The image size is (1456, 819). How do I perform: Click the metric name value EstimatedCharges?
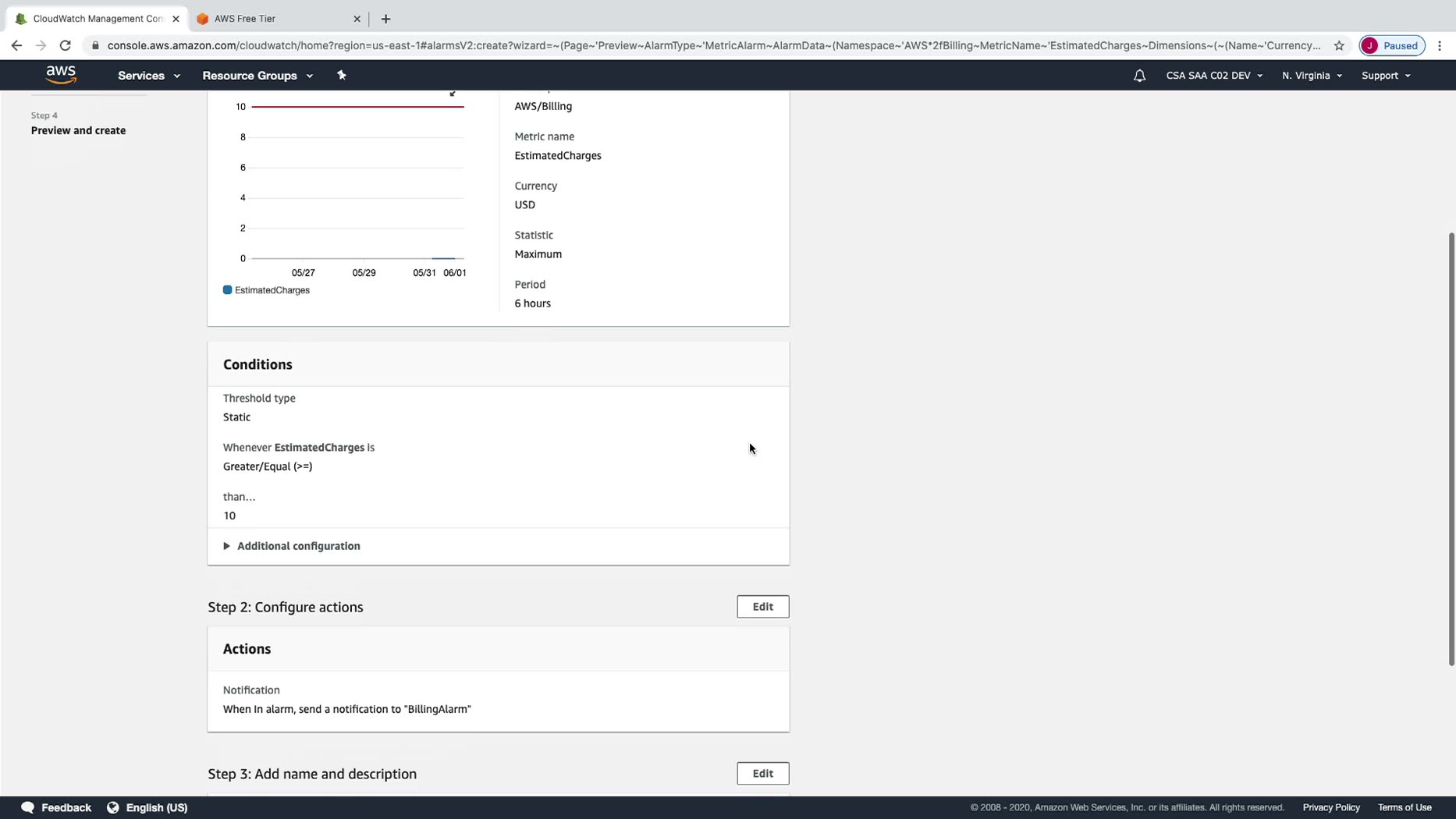[558, 155]
